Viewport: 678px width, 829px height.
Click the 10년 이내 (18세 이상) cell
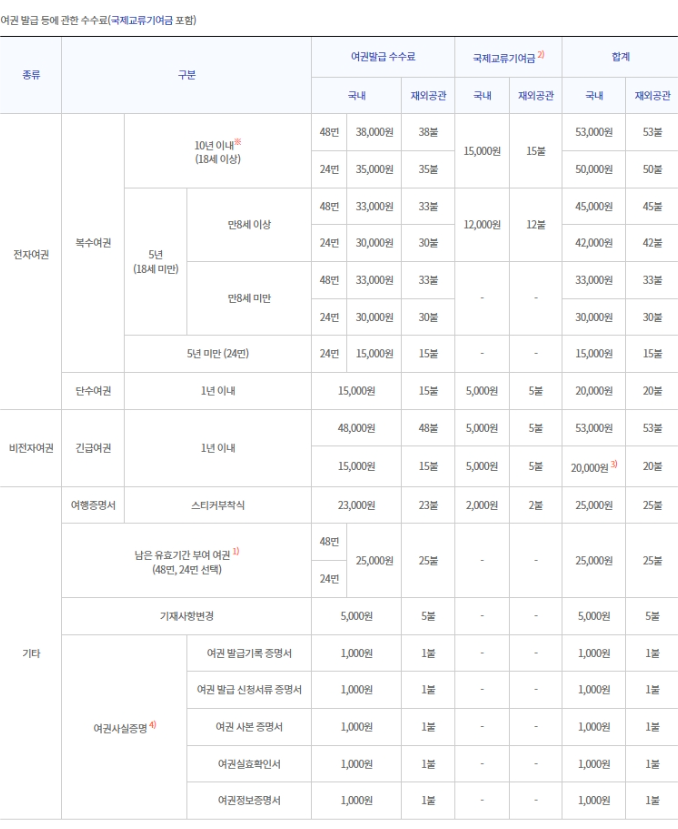tap(217, 151)
